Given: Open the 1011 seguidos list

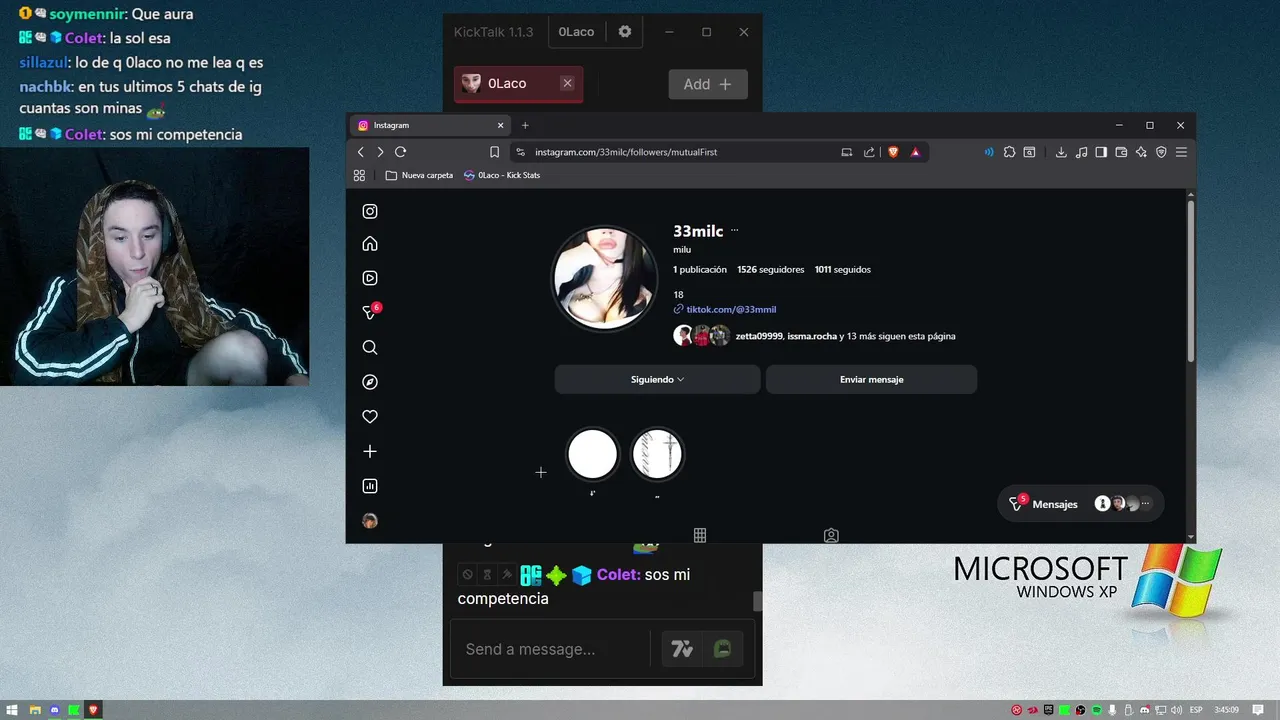Looking at the screenshot, I should [x=842, y=269].
